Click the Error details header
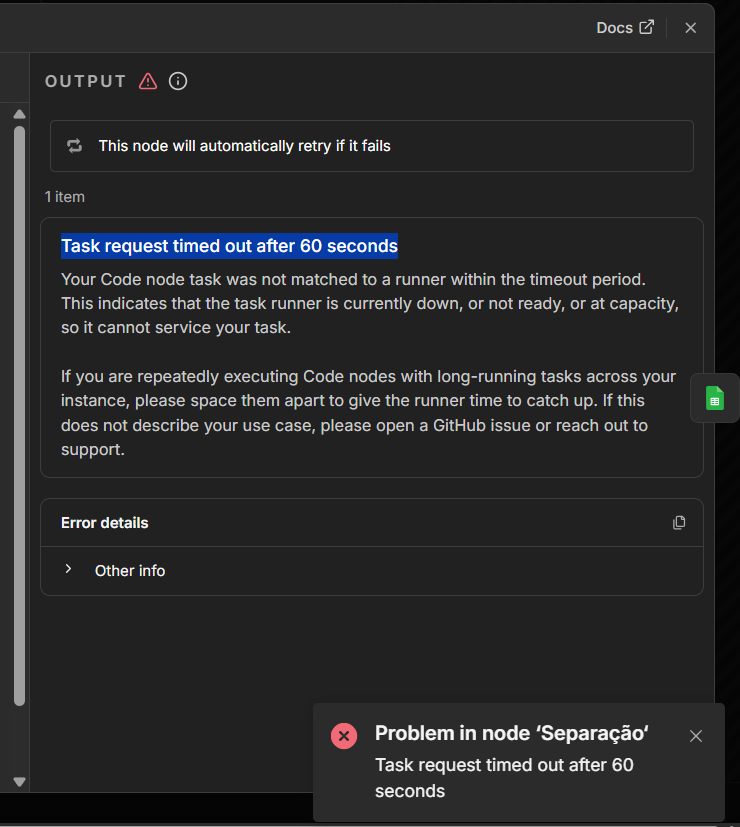Viewport: 740px width, 827px height. [105, 523]
